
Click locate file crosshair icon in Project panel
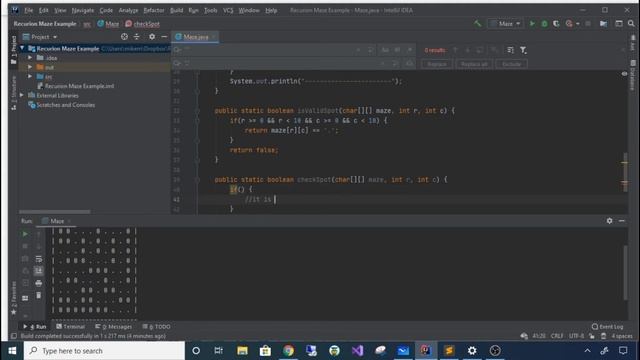click(124, 37)
